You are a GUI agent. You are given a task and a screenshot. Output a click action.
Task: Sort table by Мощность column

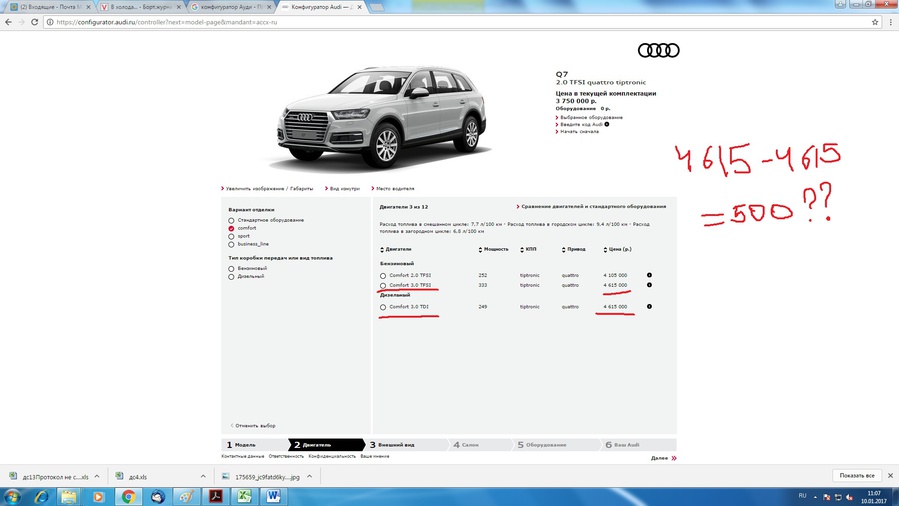[493, 249]
